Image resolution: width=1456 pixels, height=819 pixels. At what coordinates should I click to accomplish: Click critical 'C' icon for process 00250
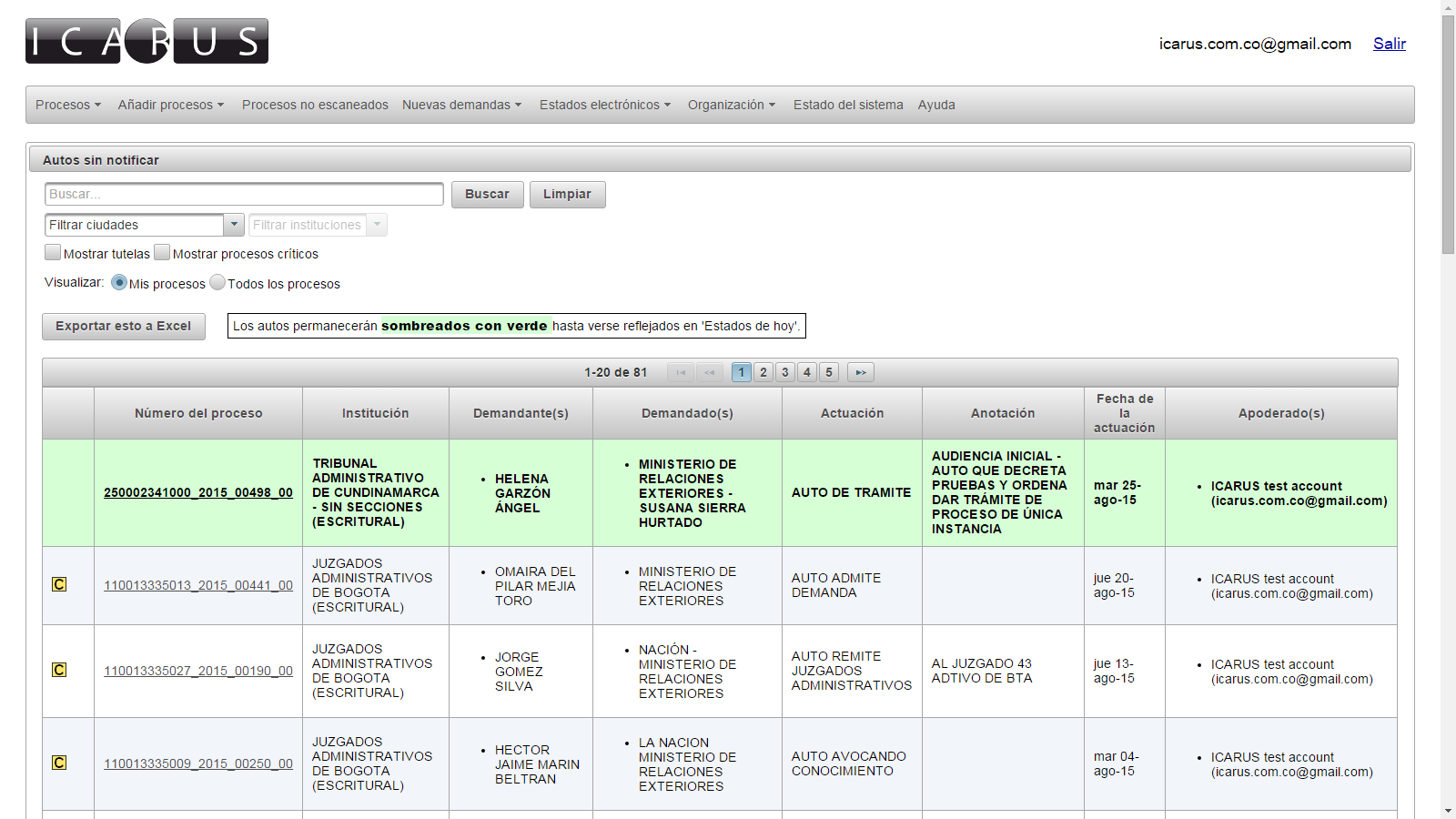click(59, 763)
